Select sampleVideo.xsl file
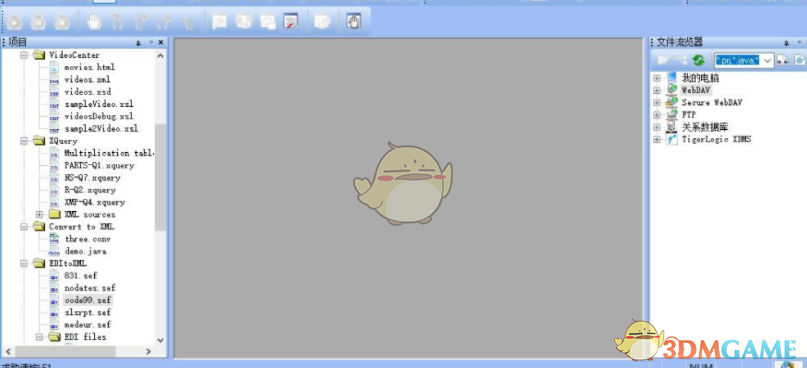Image resolution: width=807 pixels, height=368 pixels. [99, 104]
